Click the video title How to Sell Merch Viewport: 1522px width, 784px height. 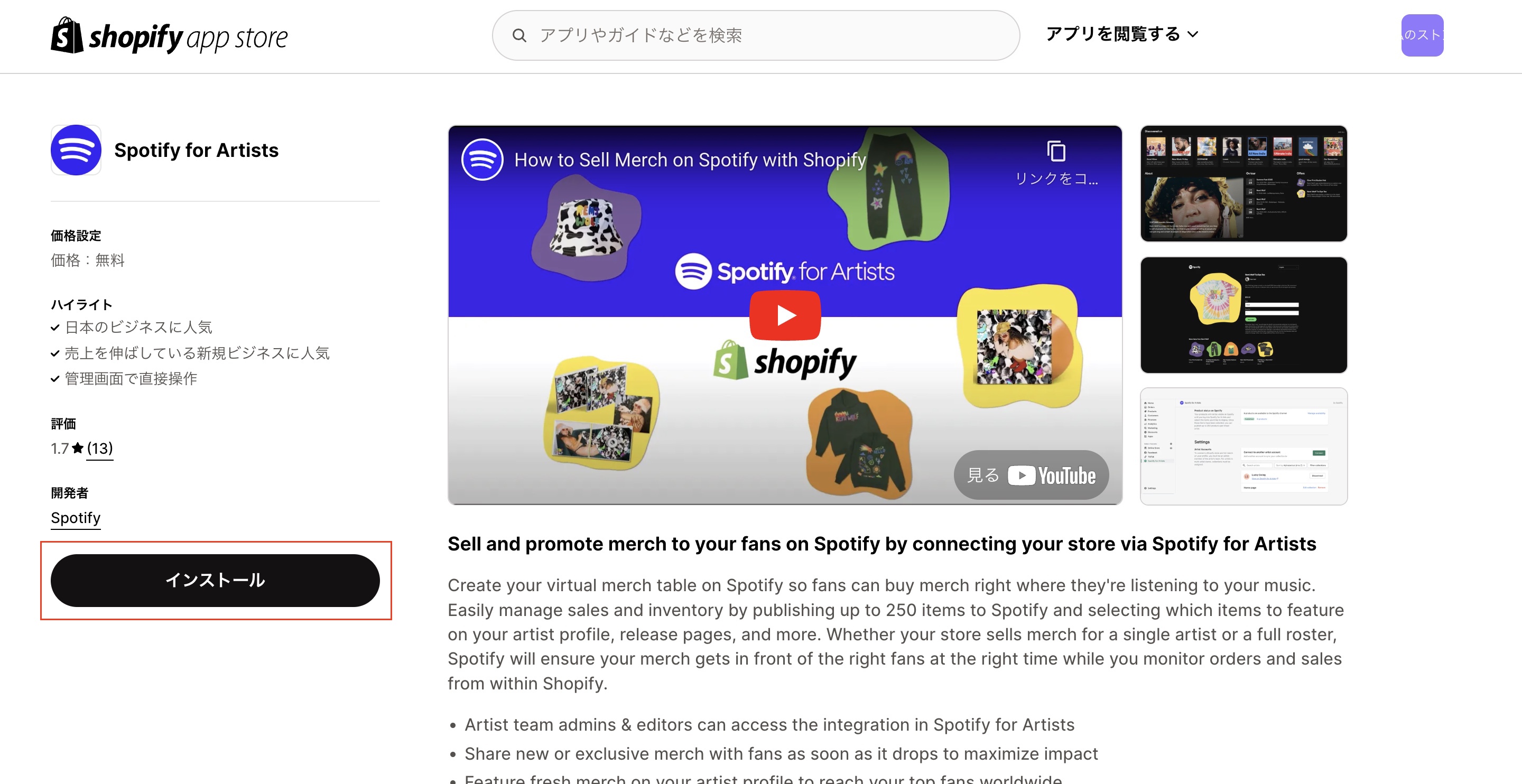(x=690, y=160)
